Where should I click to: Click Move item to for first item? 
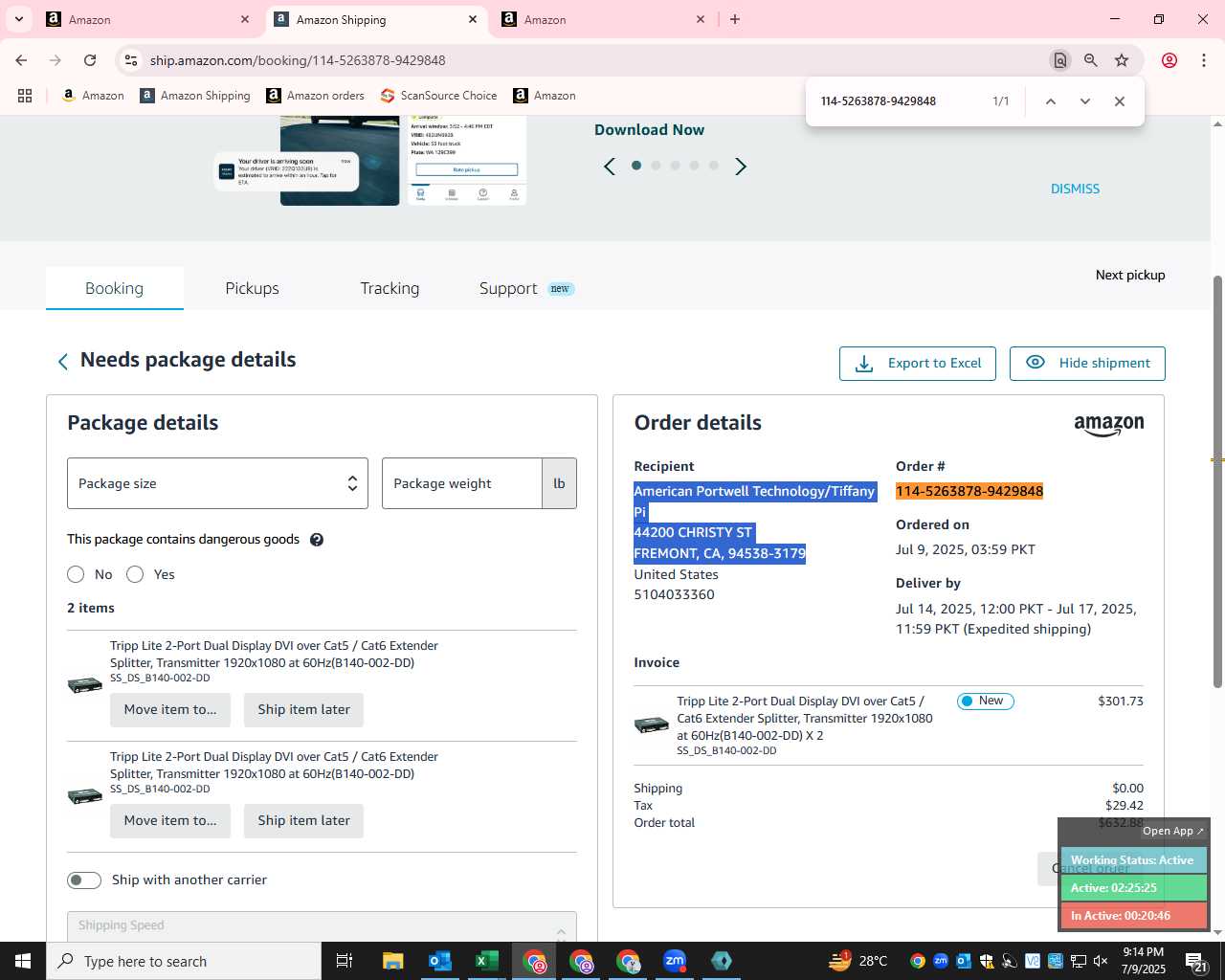click(170, 710)
